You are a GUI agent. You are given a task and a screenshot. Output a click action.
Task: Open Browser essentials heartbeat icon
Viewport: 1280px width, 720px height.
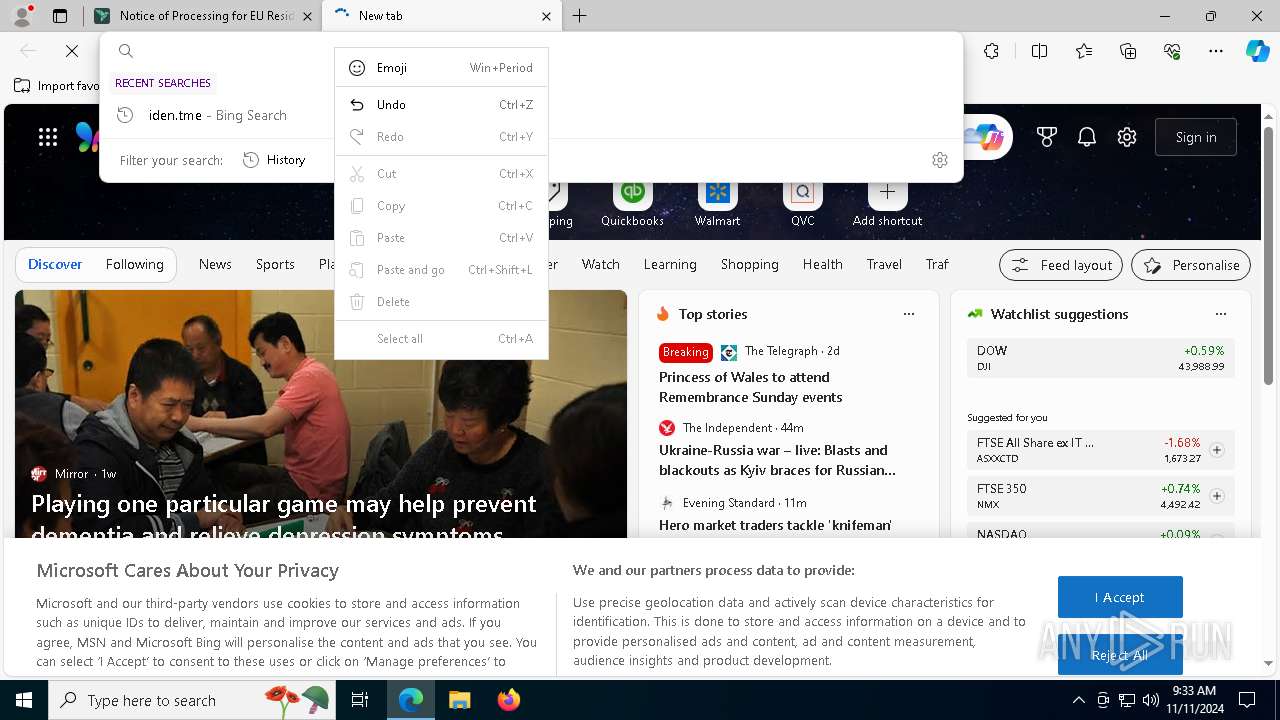coord(1172,51)
